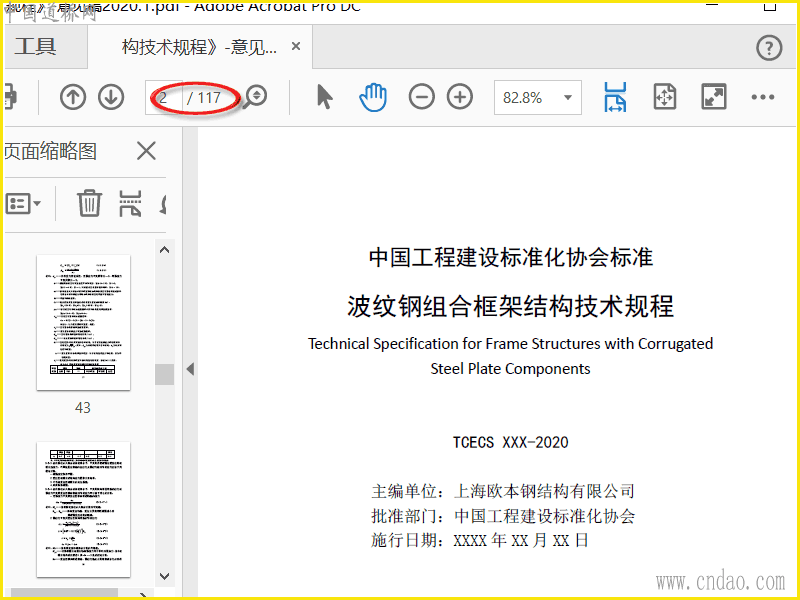Click the 页面缩略图 panel title

51,151
